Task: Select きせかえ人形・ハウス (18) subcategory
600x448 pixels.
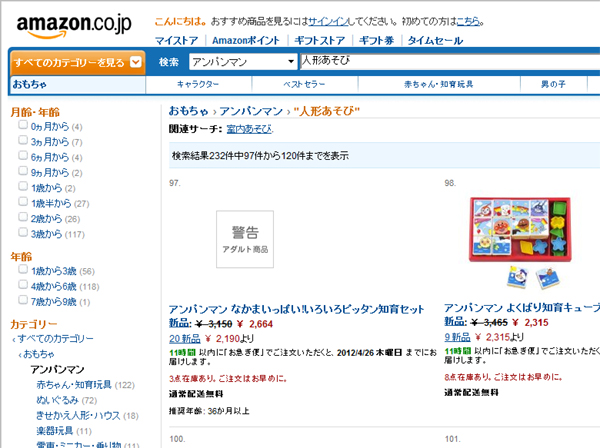Action: 78,415
